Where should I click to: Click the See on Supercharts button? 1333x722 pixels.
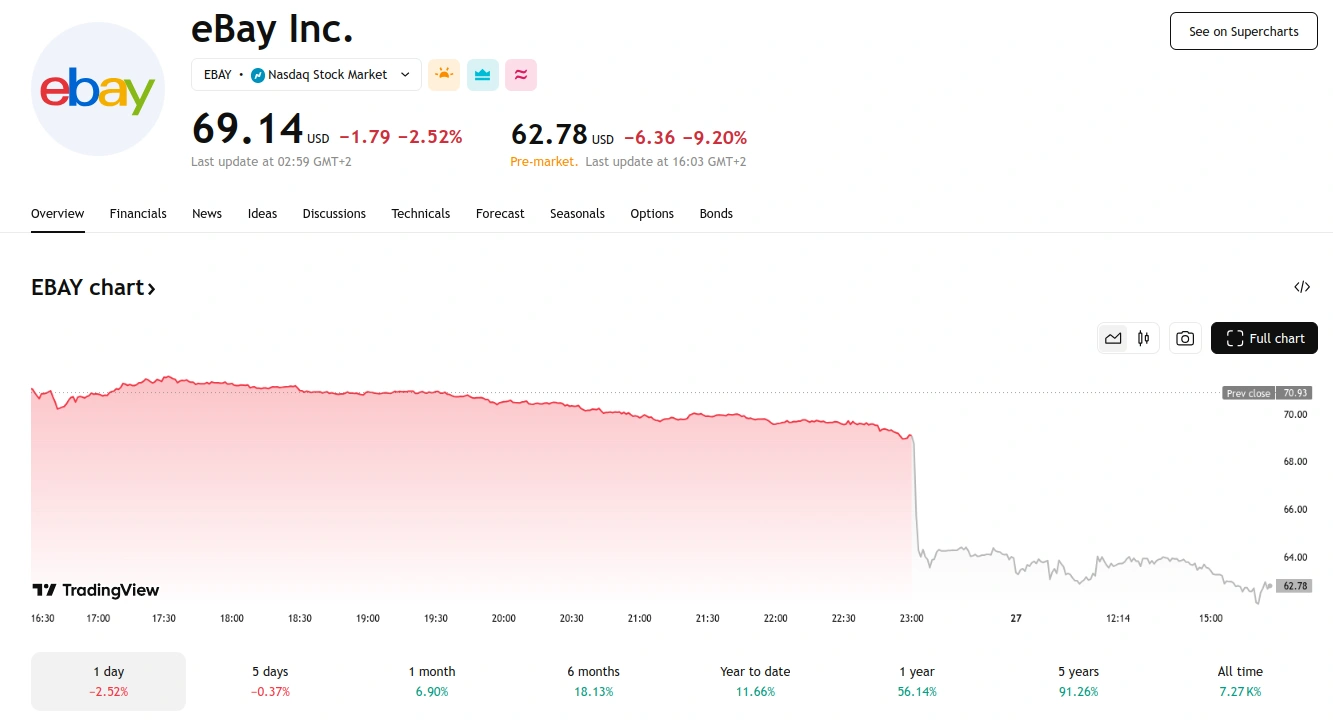1243,32
